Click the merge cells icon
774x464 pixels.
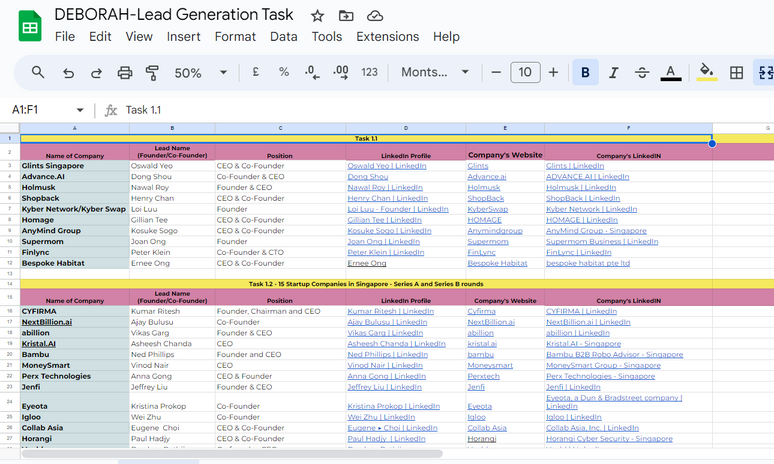pos(765,73)
